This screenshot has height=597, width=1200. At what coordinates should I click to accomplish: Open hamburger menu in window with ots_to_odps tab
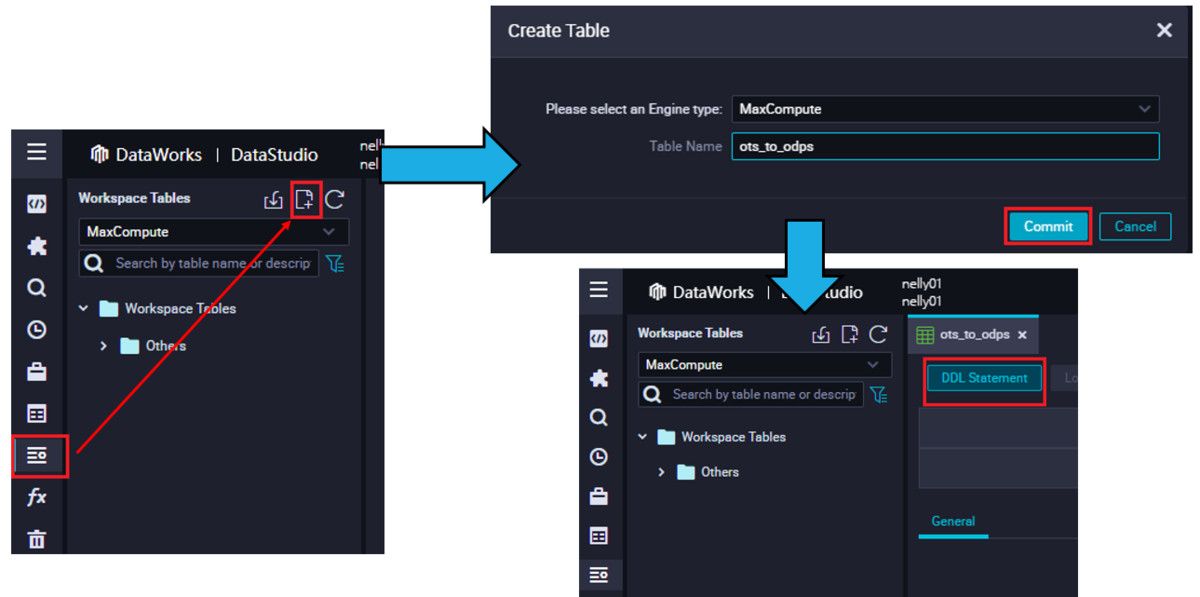[599, 290]
